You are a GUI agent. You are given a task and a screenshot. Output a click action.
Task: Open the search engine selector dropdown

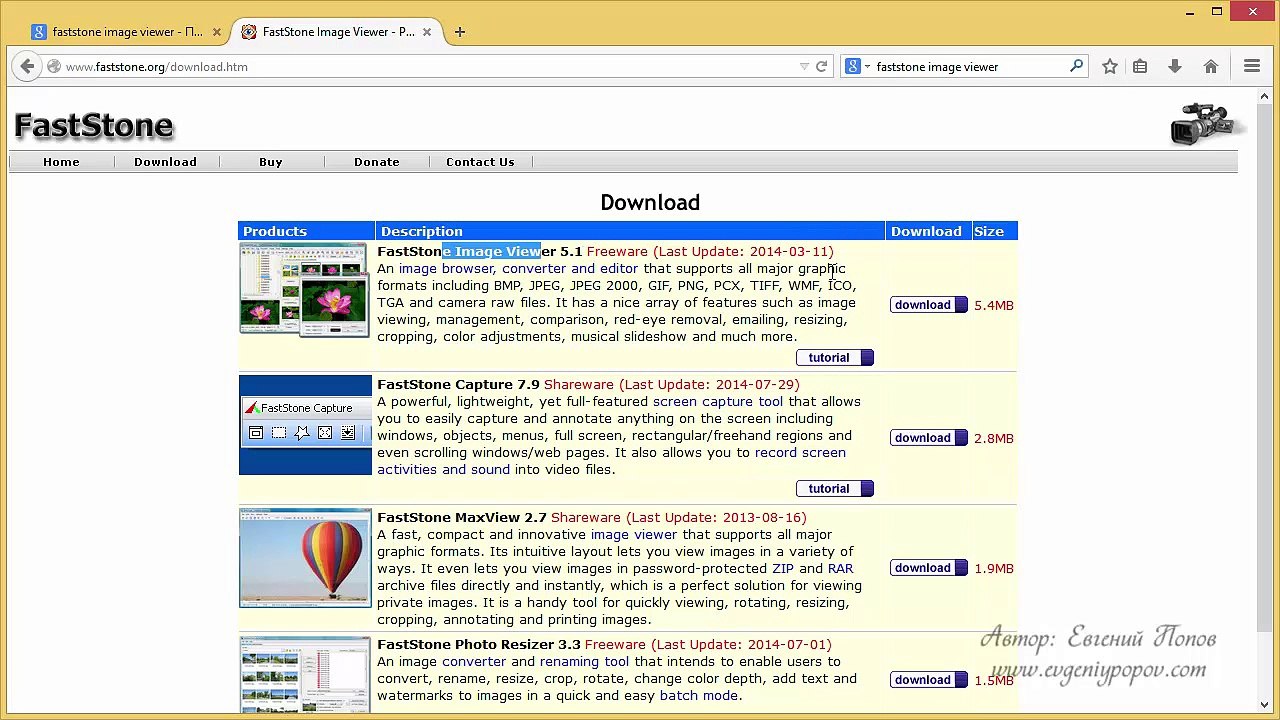pos(857,67)
